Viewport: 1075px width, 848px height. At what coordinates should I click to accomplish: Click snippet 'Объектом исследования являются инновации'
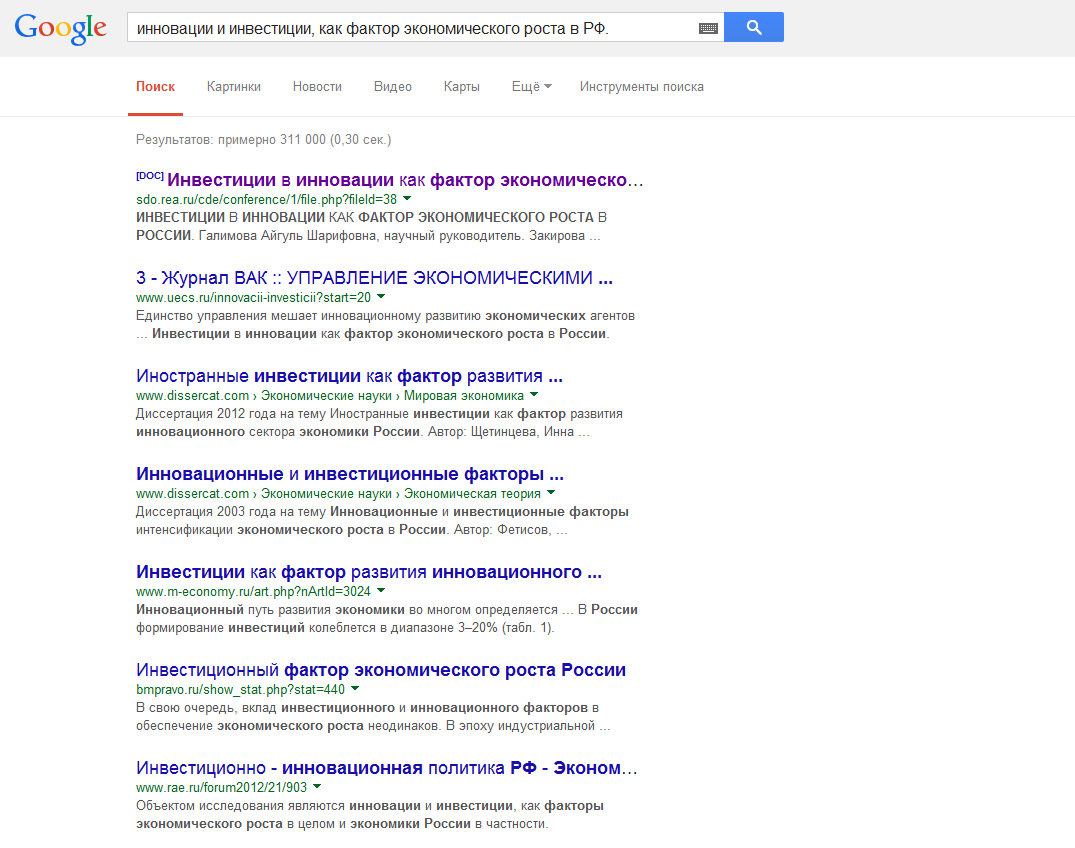pyautogui.click(x=278, y=806)
